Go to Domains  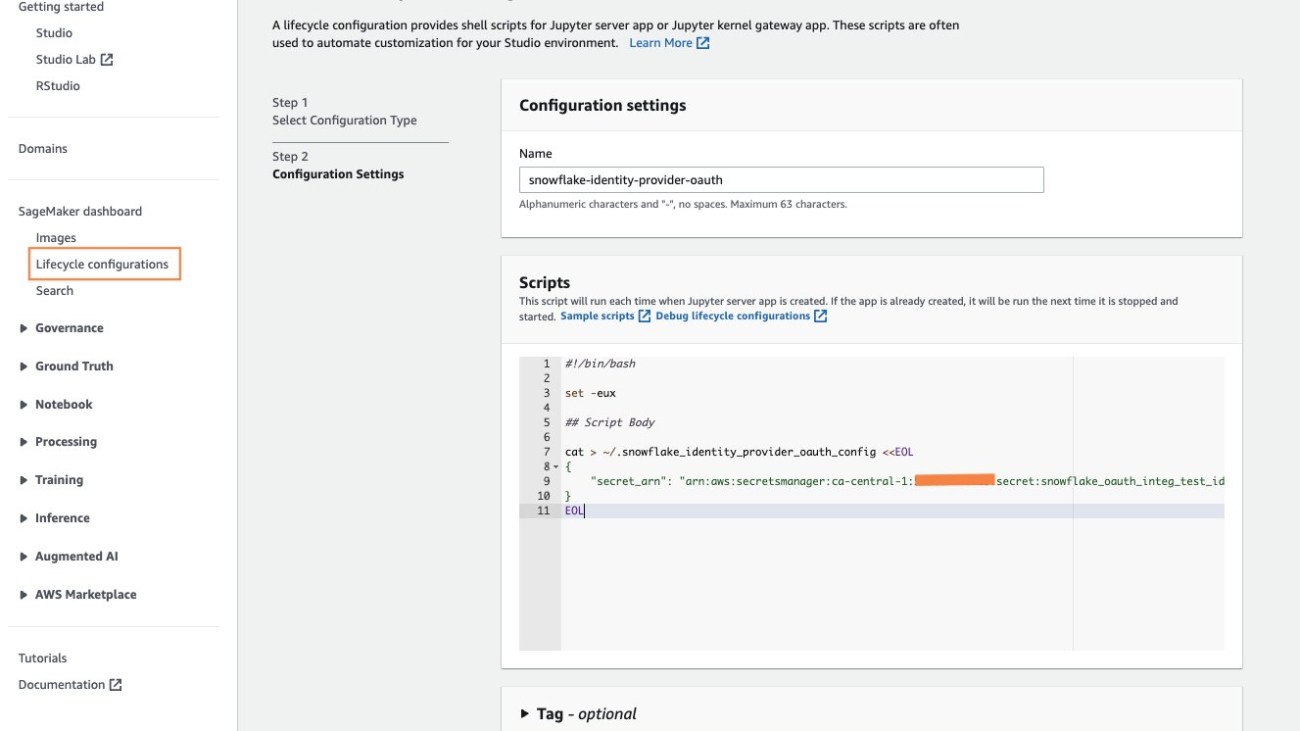pyautogui.click(x=43, y=149)
